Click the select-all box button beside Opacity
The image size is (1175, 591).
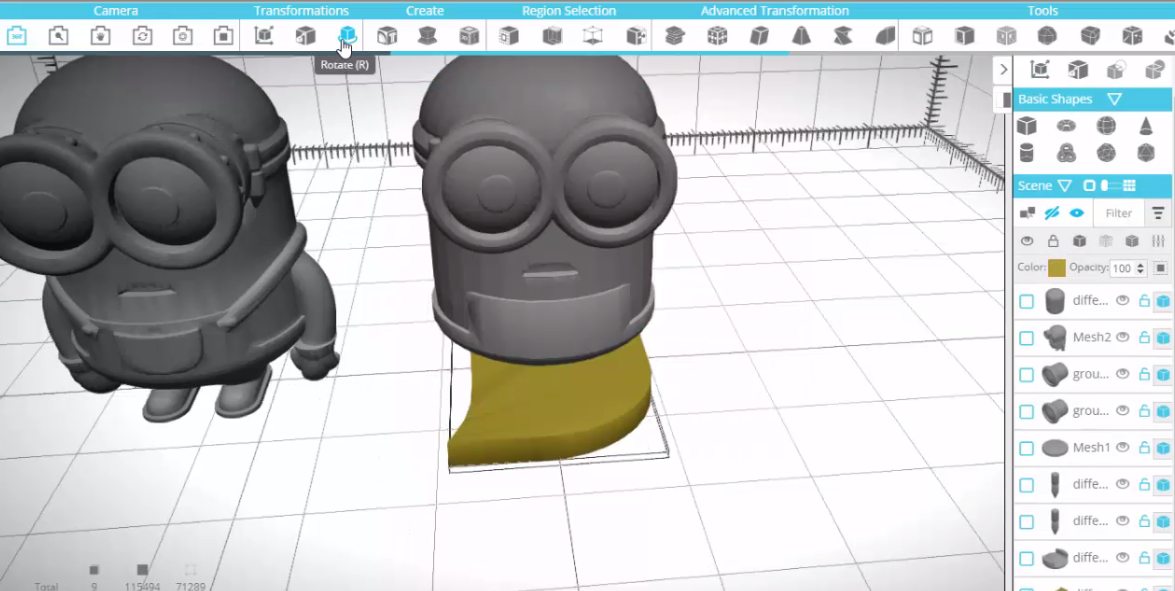coord(1161,268)
